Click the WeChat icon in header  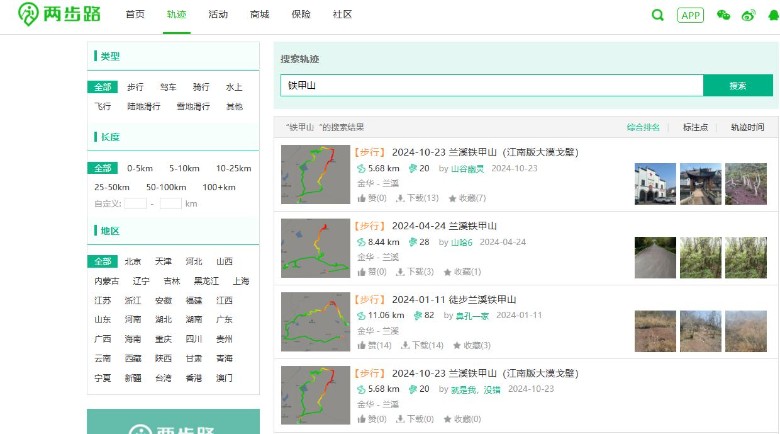click(x=724, y=15)
